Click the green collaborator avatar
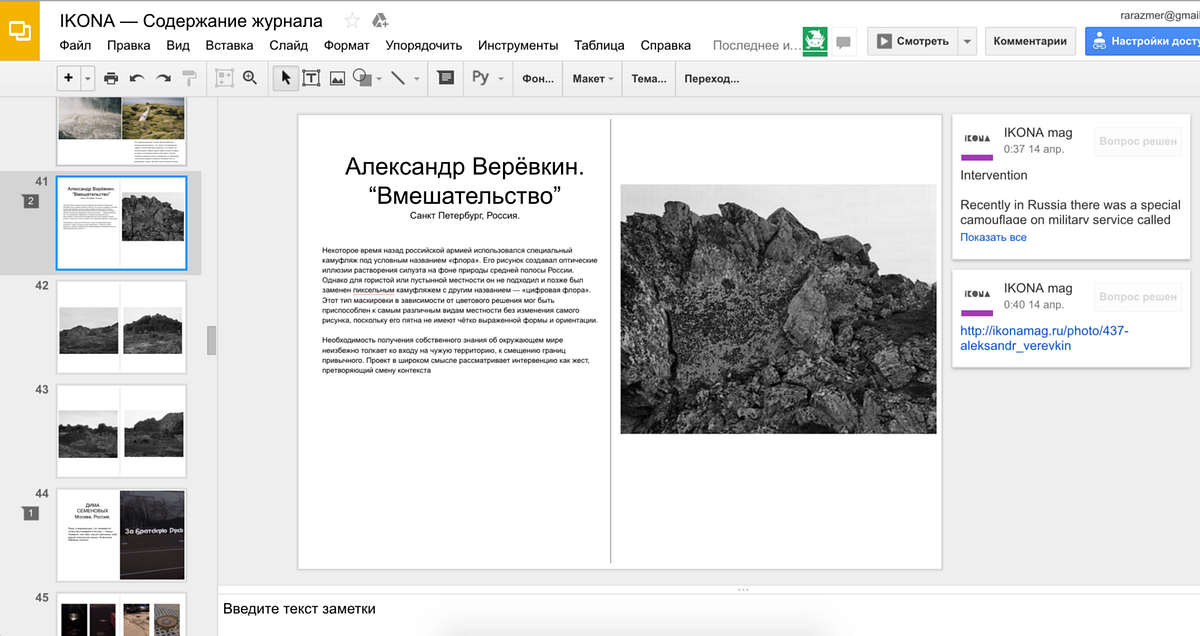The height and width of the screenshot is (636, 1200). point(815,42)
